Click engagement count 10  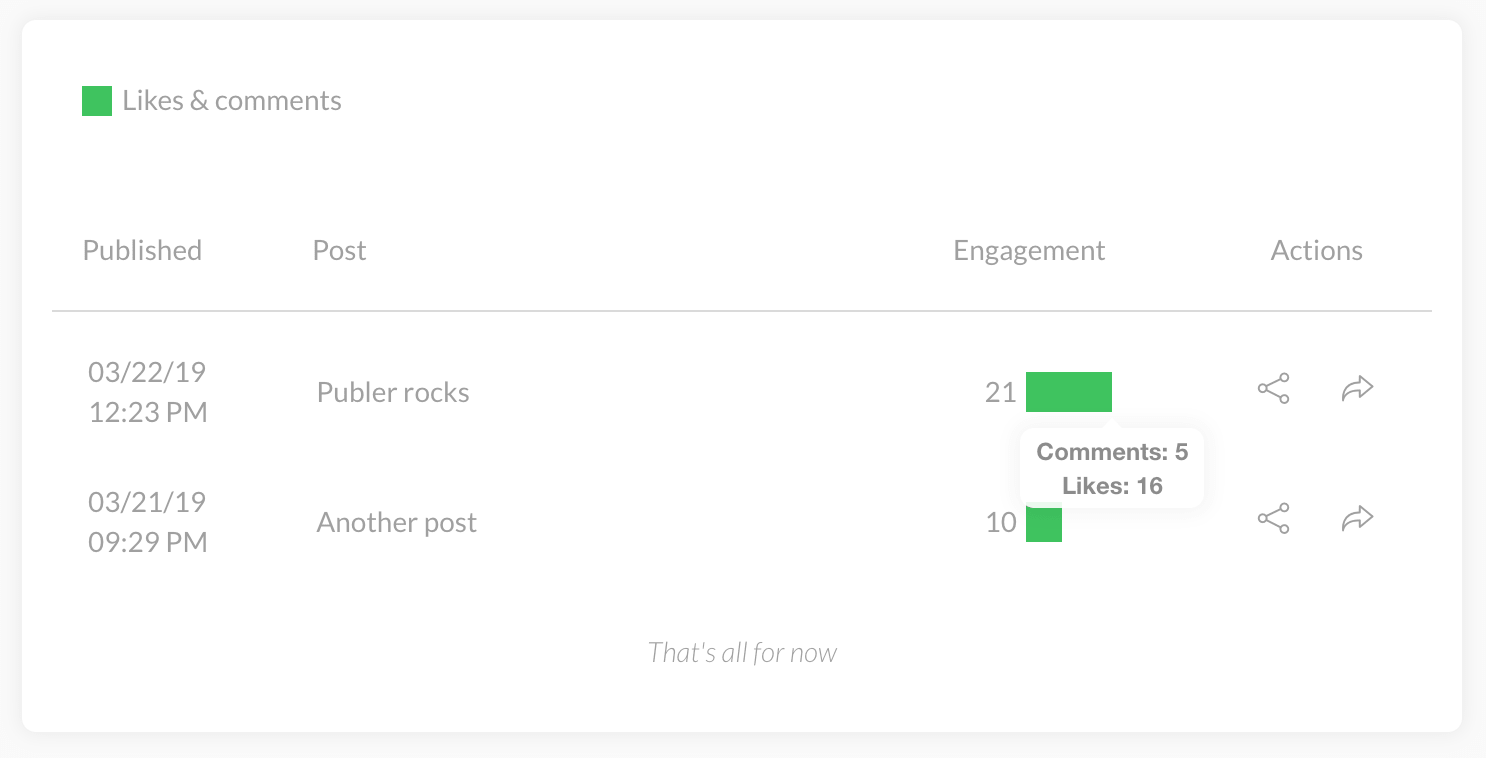click(x=1000, y=522)
